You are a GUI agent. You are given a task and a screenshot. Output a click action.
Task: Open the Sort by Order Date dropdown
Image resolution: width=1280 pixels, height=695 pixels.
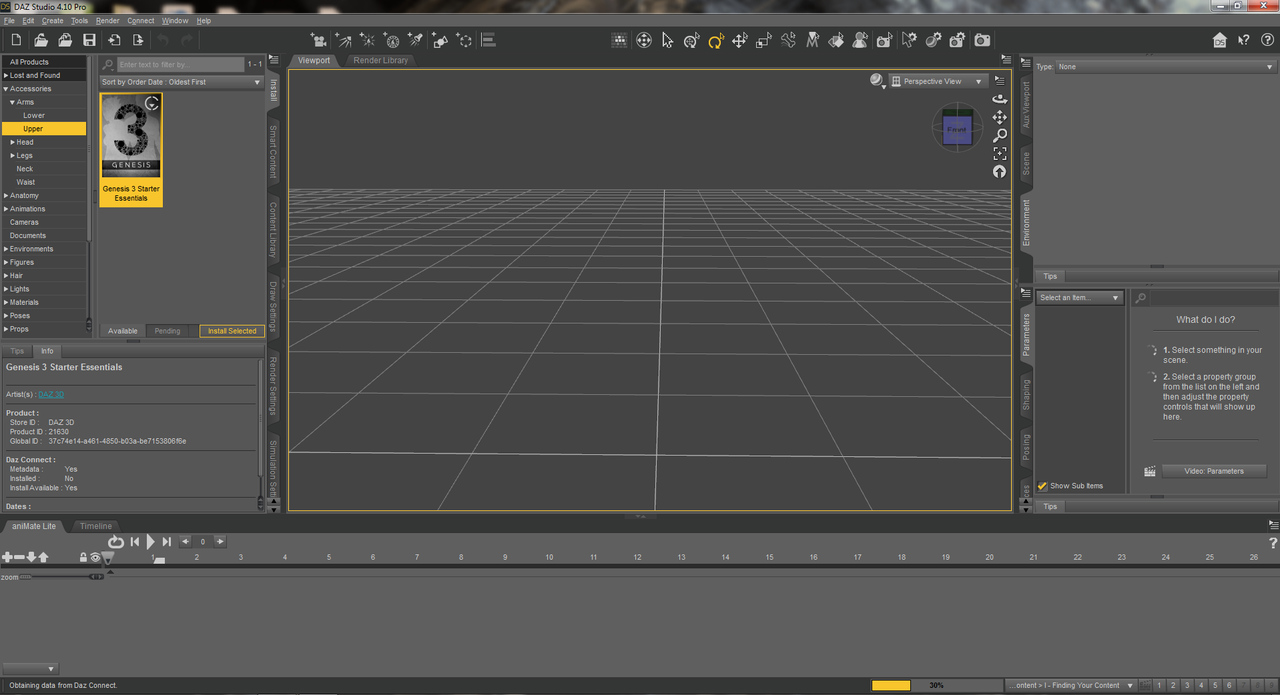click(x=181, y=82)
